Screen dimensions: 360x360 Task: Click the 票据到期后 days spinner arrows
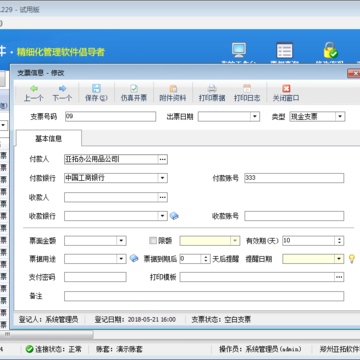[x=206, y=258]
